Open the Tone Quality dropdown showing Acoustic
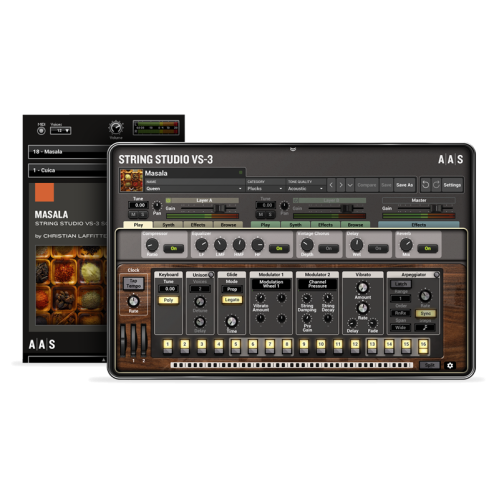The width and height of the screenshot is (499, 500). 306,189
